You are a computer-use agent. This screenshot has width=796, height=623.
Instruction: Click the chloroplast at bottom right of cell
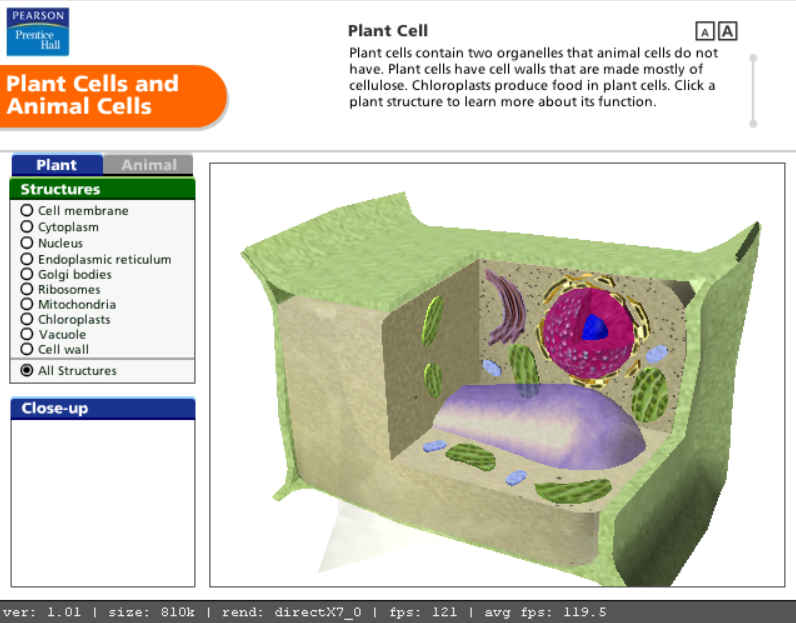[574, 490]
